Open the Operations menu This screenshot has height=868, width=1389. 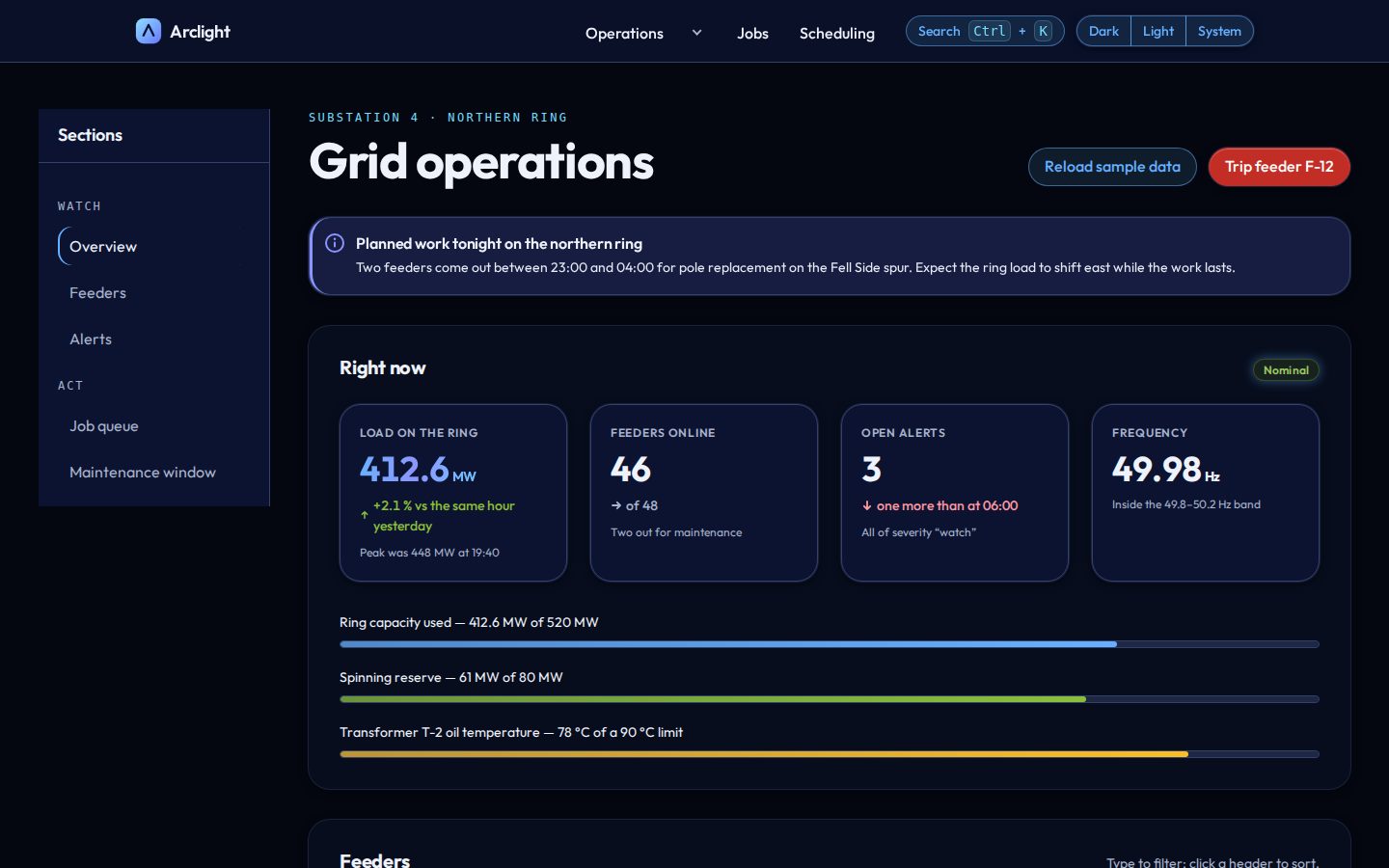tap(624, 33)
